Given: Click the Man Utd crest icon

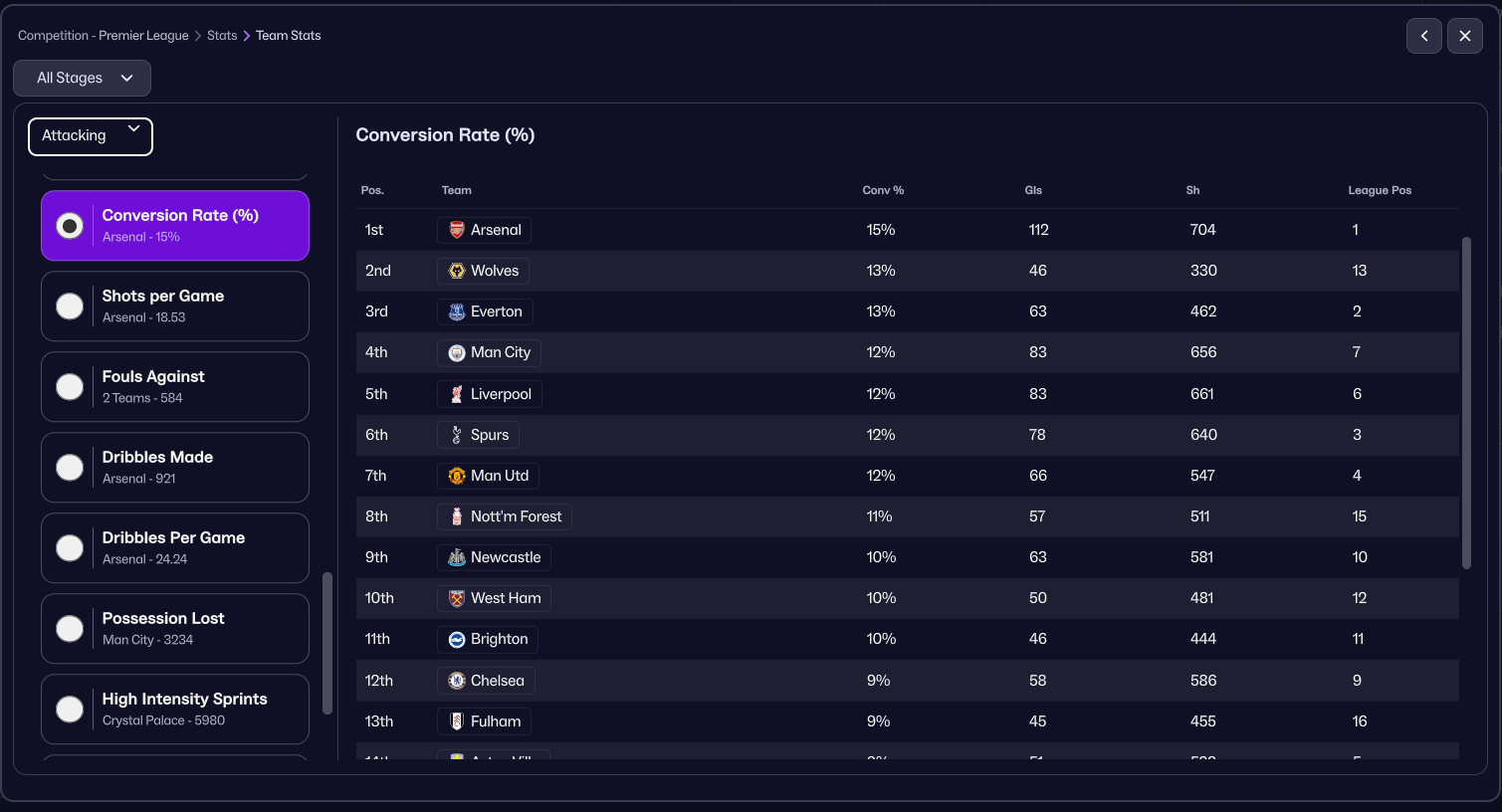Looking at the screenshot, I should tap(457, 476).
